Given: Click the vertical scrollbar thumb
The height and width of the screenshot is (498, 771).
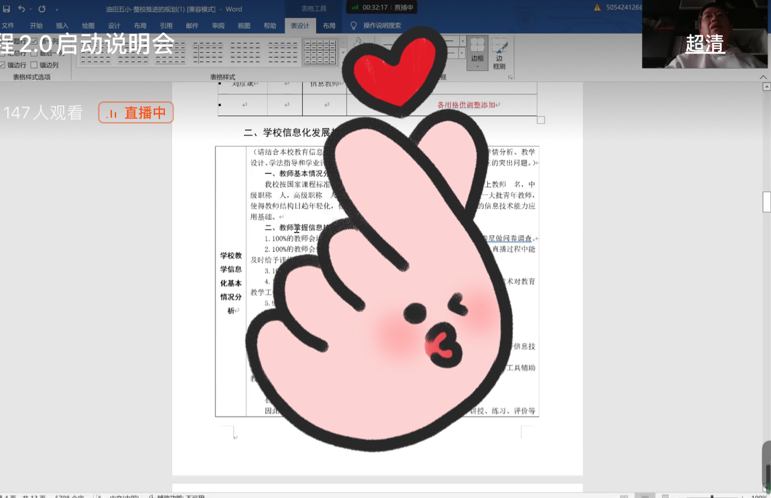Looking at the screenshot, I should click(766, 202).
